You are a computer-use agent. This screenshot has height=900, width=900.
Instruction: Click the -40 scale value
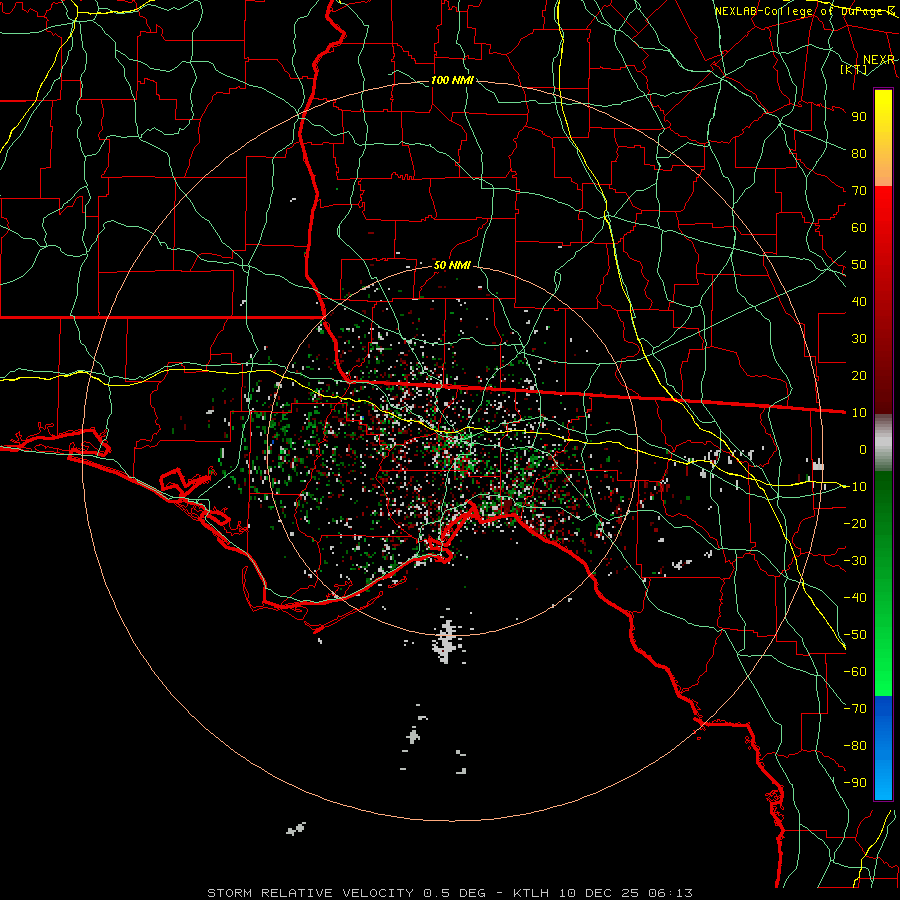click(855, 598)
